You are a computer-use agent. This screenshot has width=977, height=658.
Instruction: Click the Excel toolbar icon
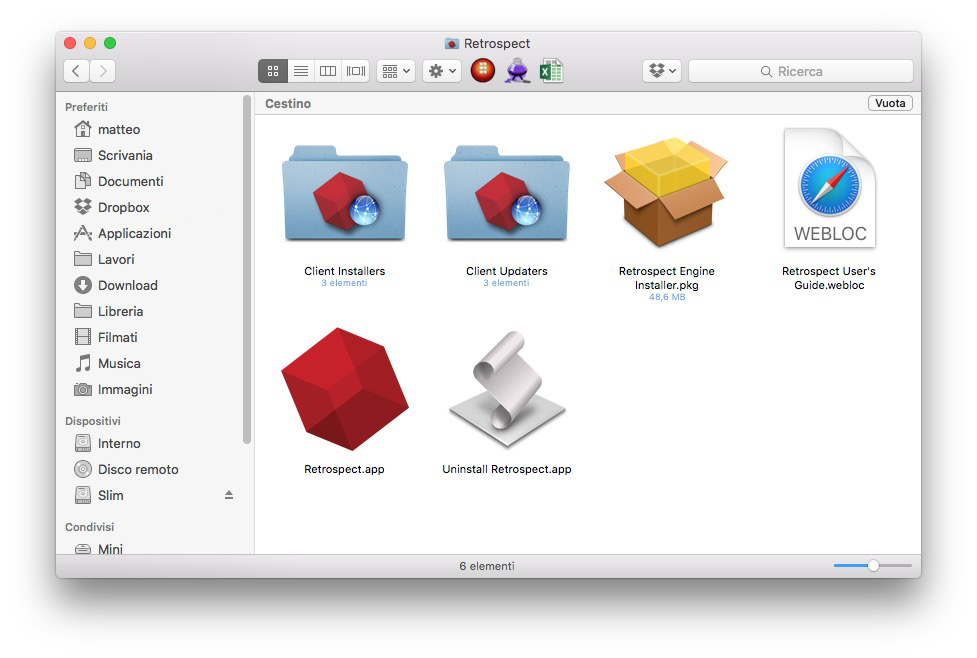[551, 71]
